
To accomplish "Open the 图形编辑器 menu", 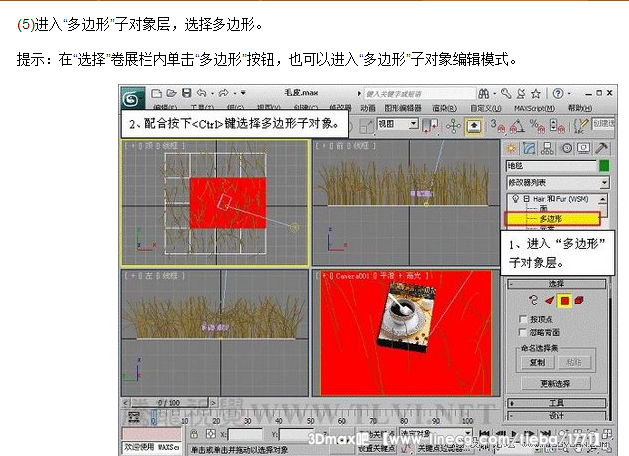I will tap(403, 108).
